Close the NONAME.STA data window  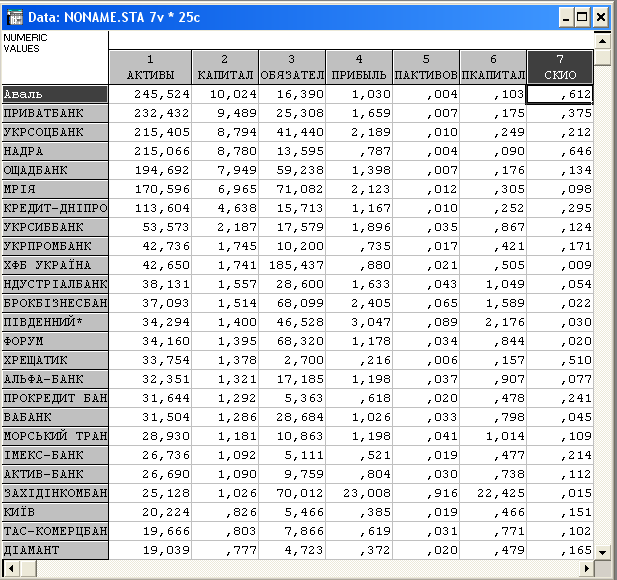(601, 17)
